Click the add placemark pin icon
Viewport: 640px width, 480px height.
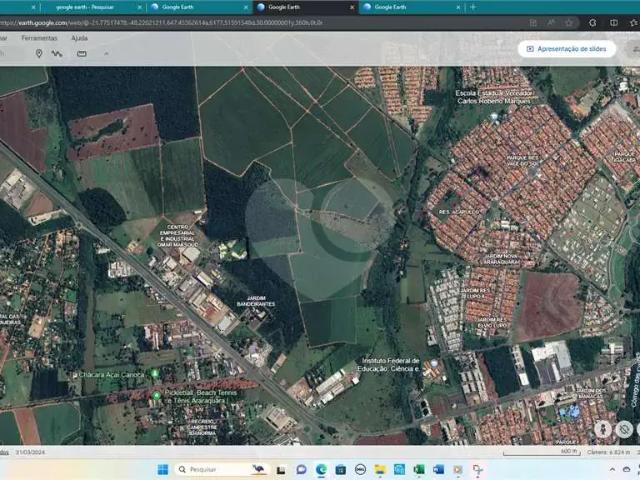[x=39, y=53]
